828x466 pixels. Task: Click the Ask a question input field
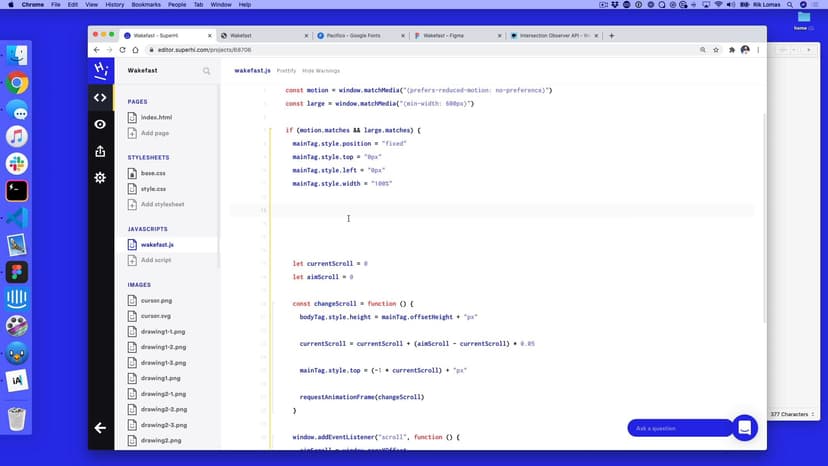pos(678,428)
